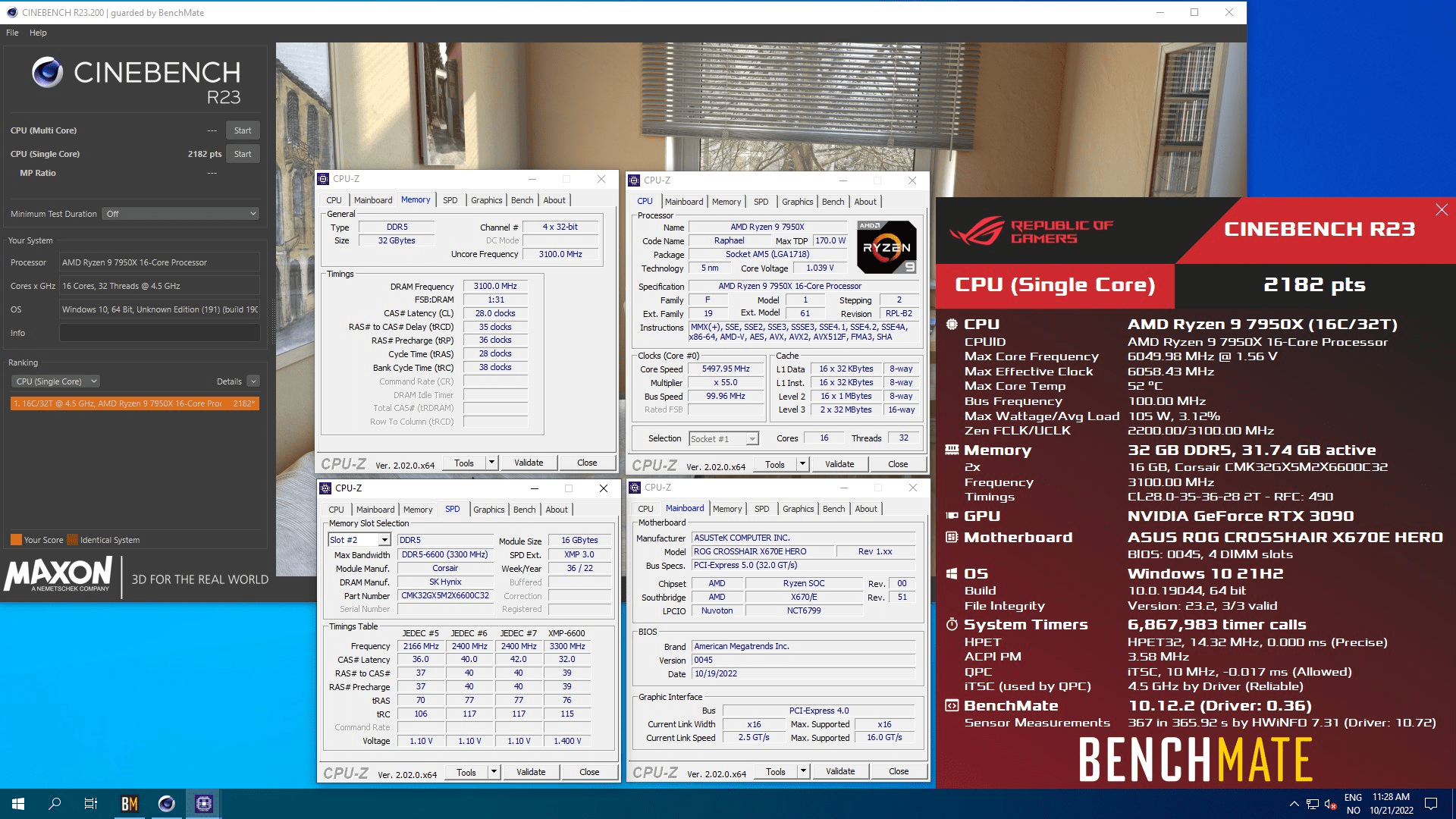The width and height of the screenshot is (1456, 819).
Task: Click CPU-Z Memory window title icon
Action: [324, 179]
